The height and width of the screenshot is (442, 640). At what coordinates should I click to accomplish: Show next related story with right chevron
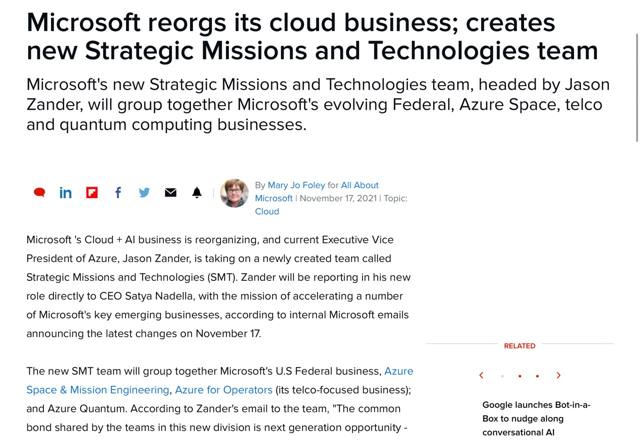click(x=558, y=376)
